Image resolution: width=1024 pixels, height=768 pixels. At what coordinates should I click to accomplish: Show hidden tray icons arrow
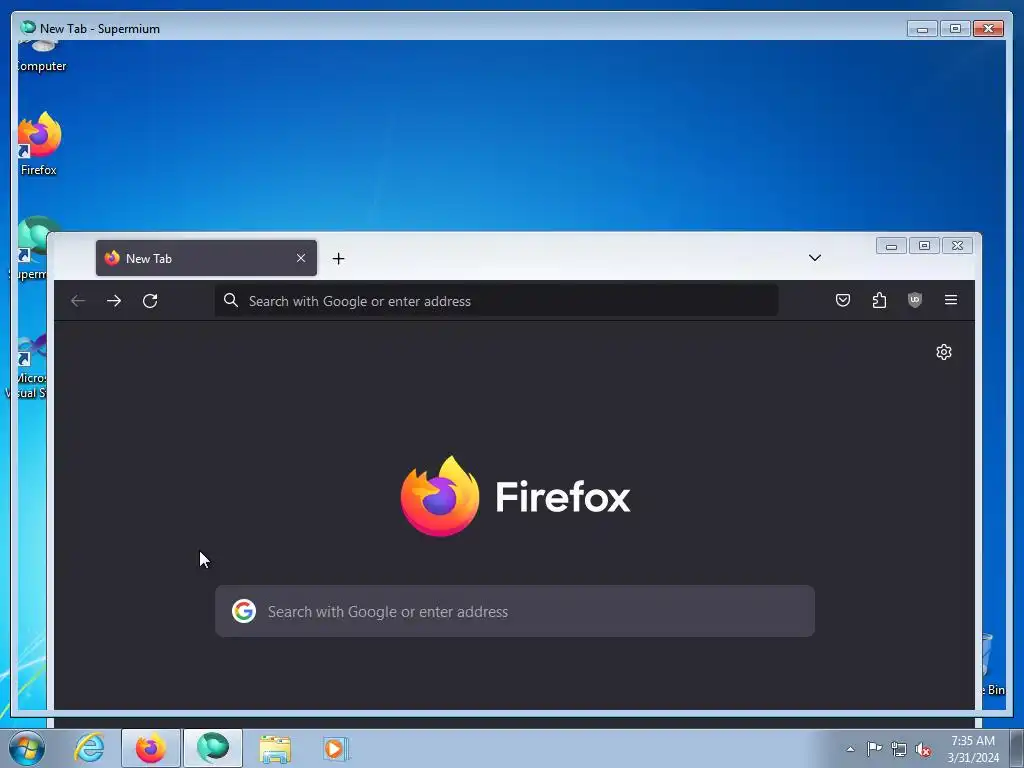coord(850,750)
